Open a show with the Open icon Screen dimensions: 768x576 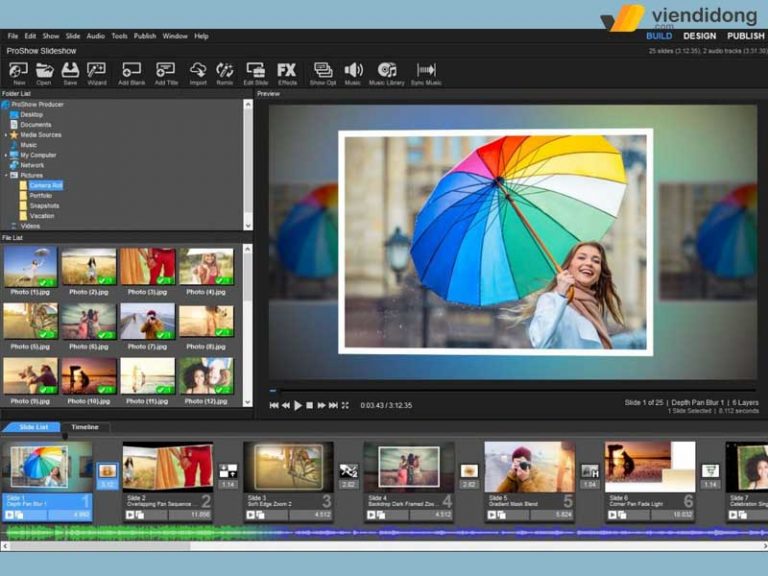(44, 74)
